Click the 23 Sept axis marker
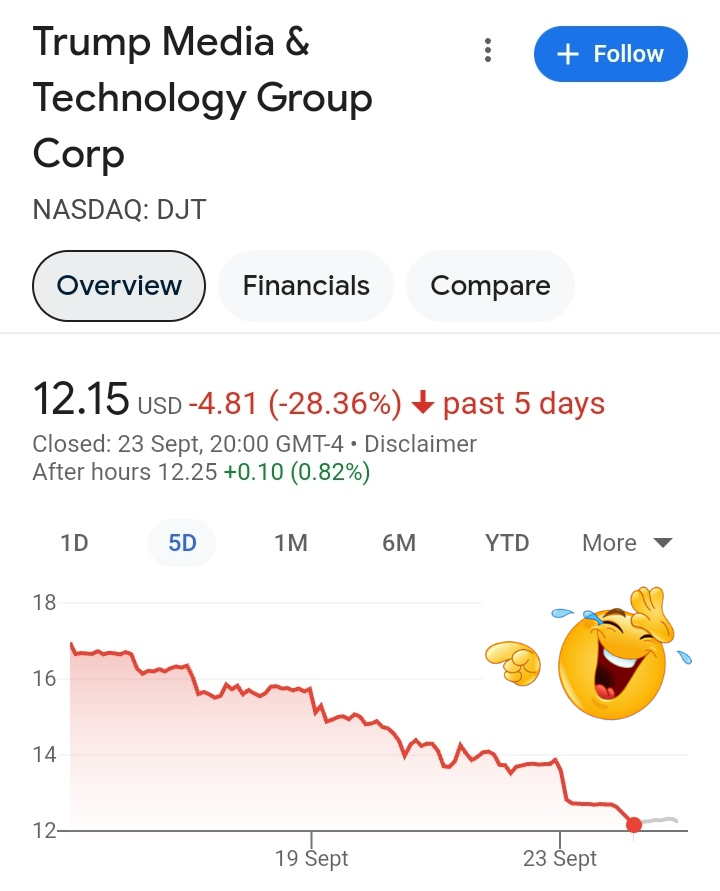Viewport: 720px width, 891px height. click(x=560, y=858)
